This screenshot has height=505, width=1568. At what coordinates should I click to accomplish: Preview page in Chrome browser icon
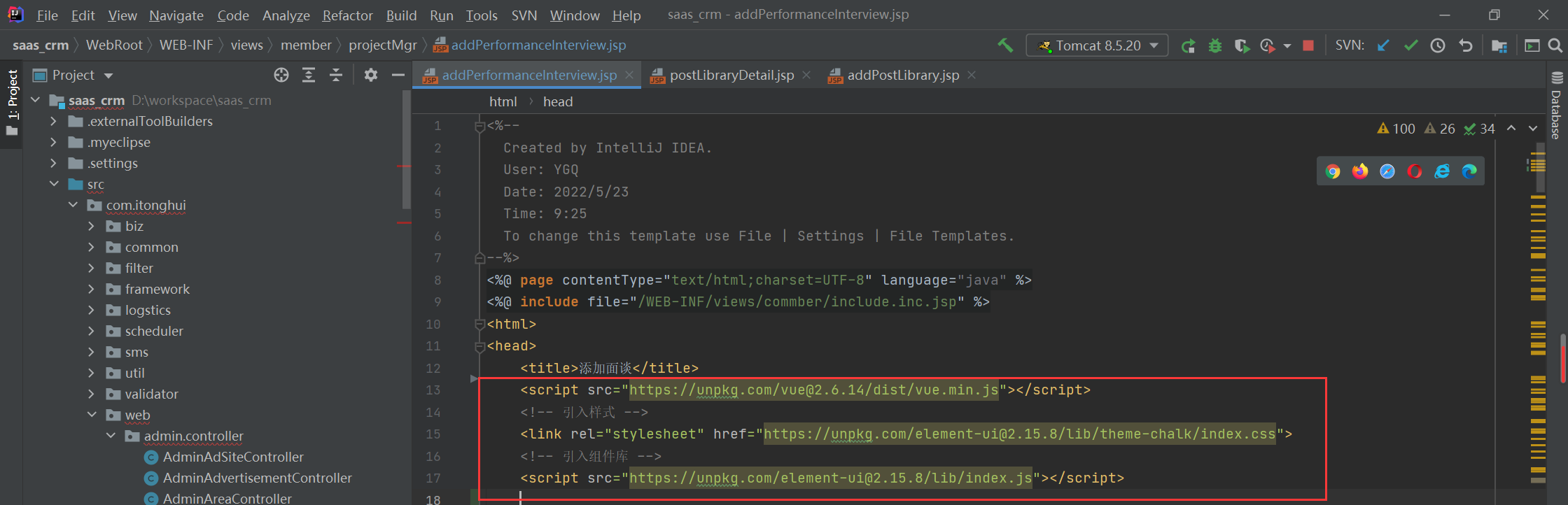(1333, 171)
